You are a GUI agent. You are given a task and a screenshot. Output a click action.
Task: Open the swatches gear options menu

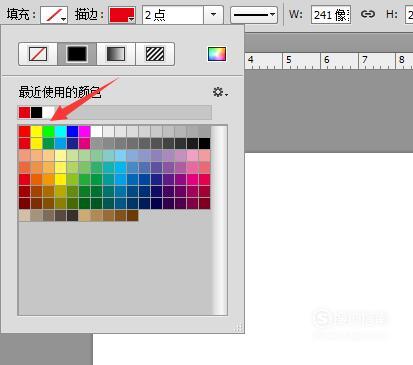[x=220, y=92]
